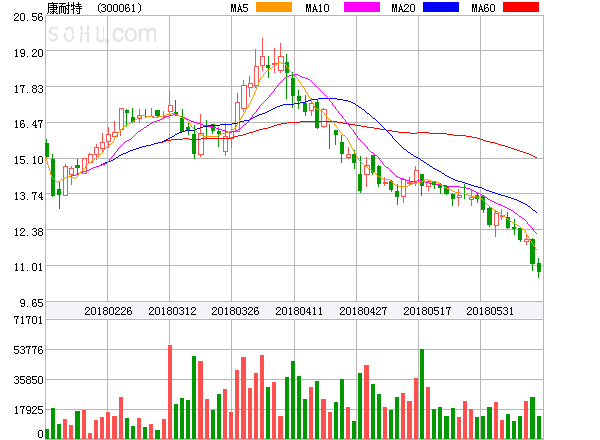Click the 0 volume axis label
600x440 pixels.
click(40, 434)
